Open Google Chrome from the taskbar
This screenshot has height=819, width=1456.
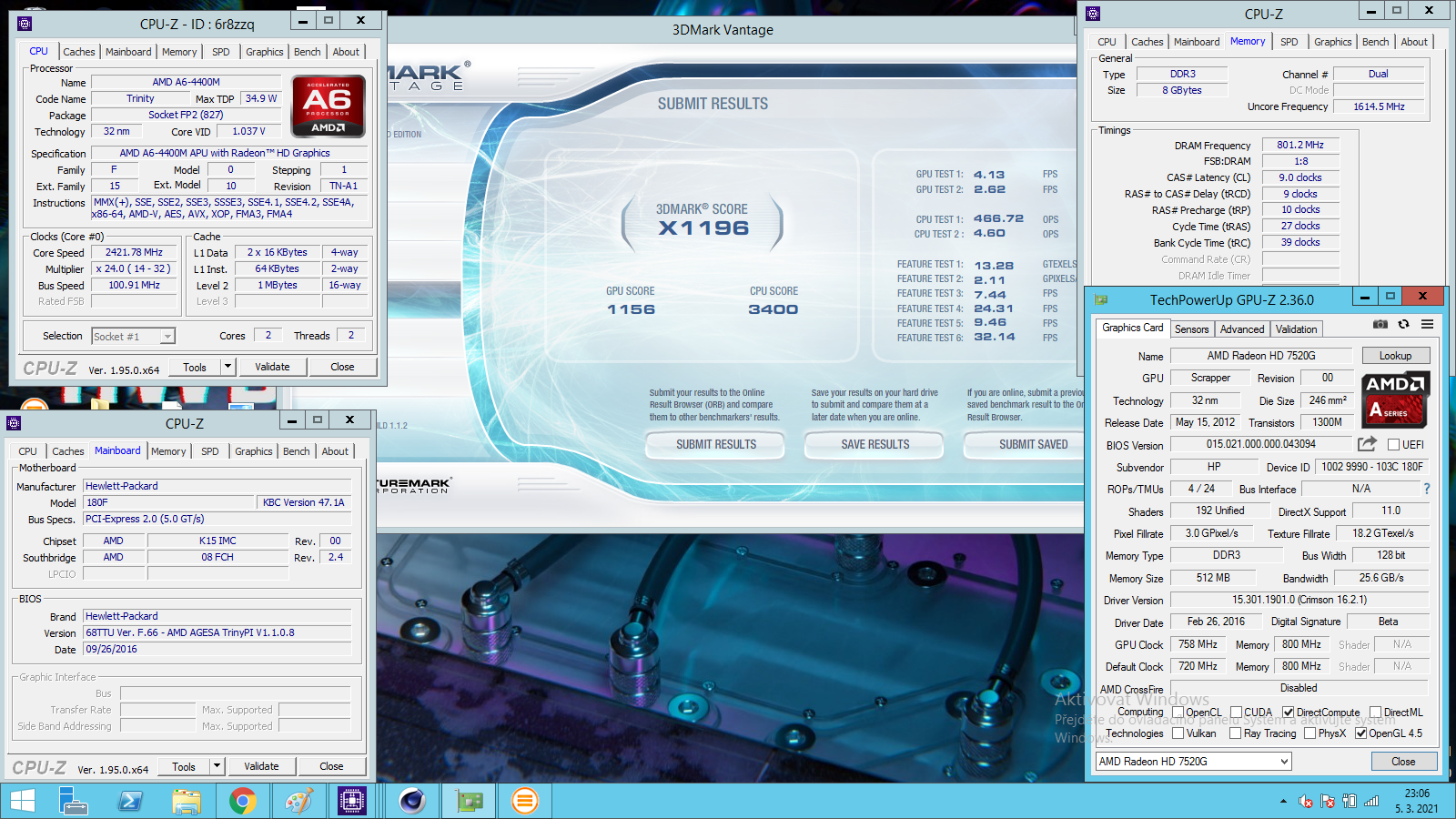[242, 801]
